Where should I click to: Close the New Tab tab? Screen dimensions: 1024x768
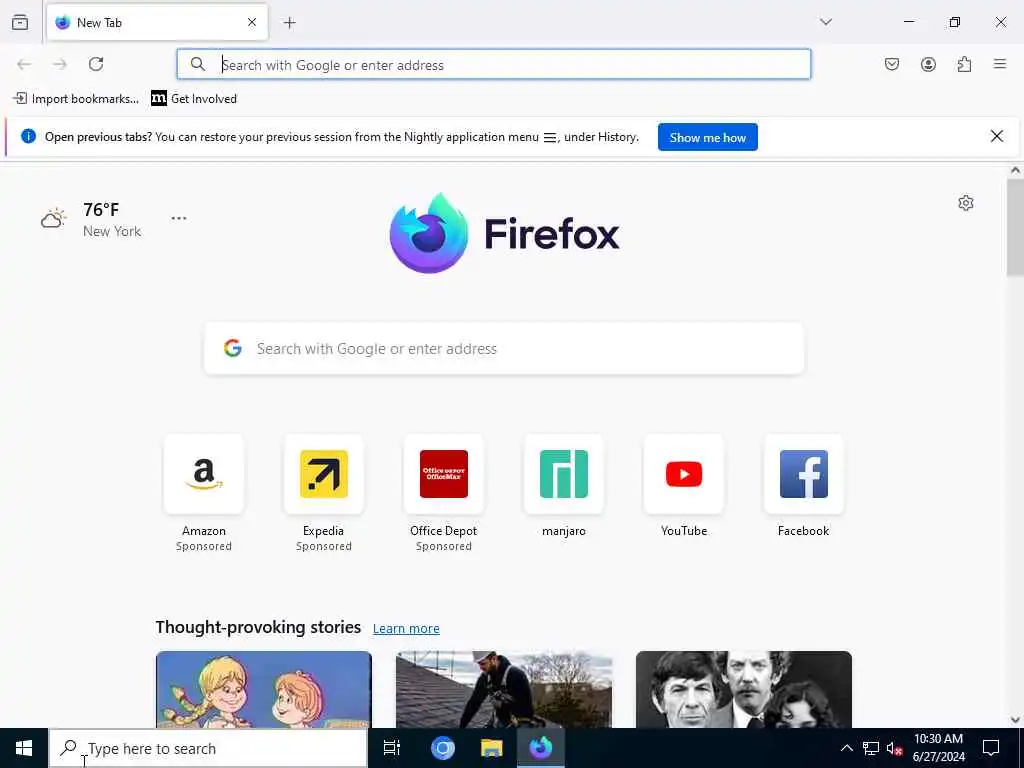click(252, 22)
